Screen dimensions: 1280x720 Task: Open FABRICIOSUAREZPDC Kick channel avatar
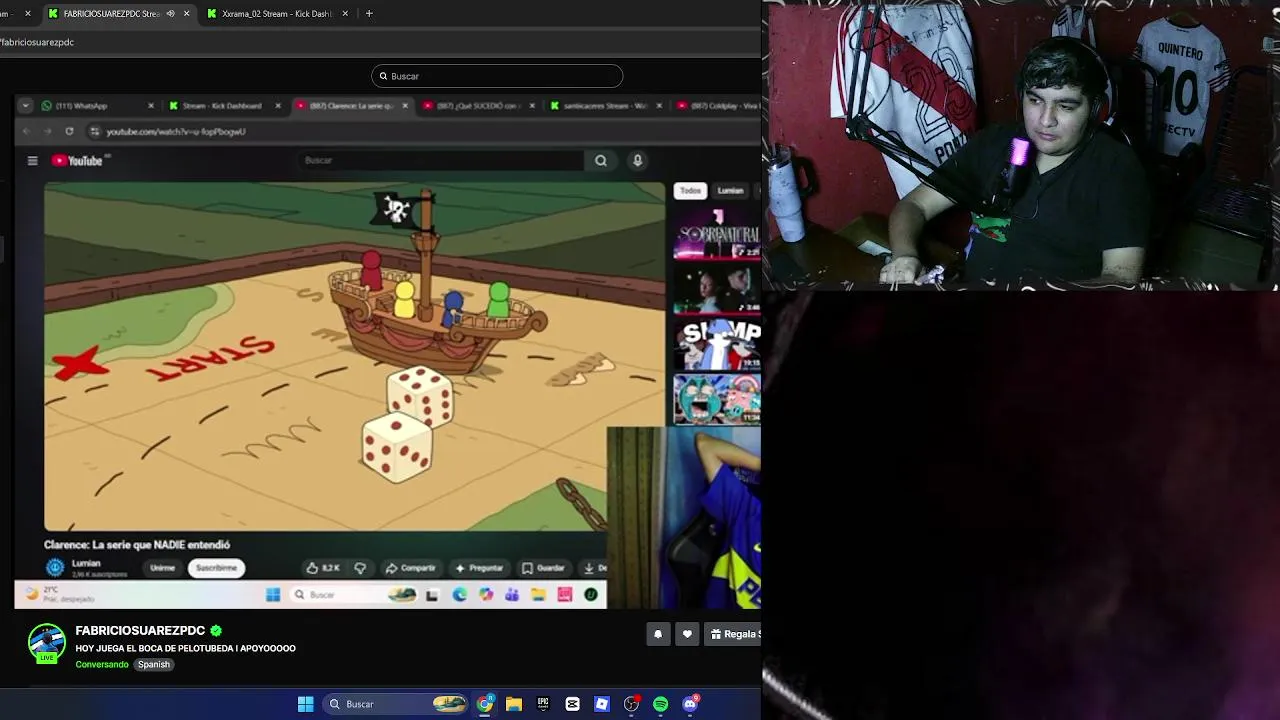click(x=46, y=643)
